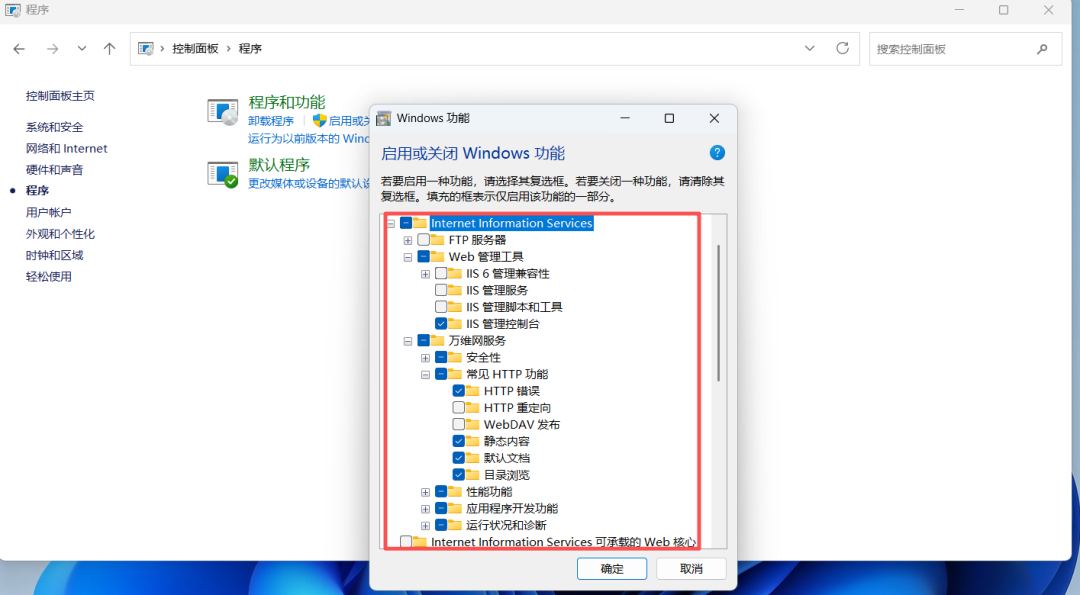This screenshot has width=1080, height=595.
Task: Refresh the Control Panel view
Action: tap(842, 48)
